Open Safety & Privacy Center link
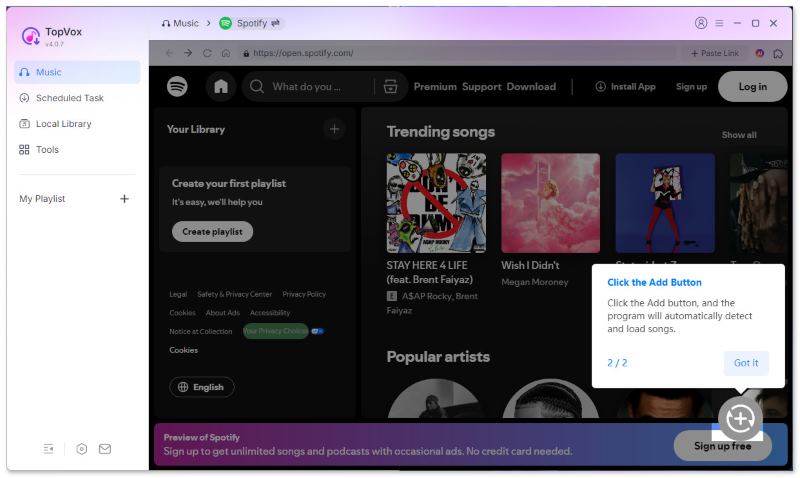 coord(235,294)
